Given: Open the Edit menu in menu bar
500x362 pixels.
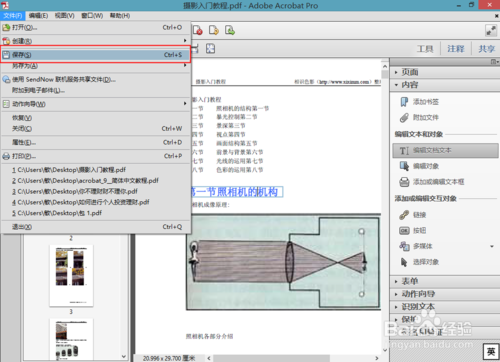Looking at the screenshot, I should 38,16.
